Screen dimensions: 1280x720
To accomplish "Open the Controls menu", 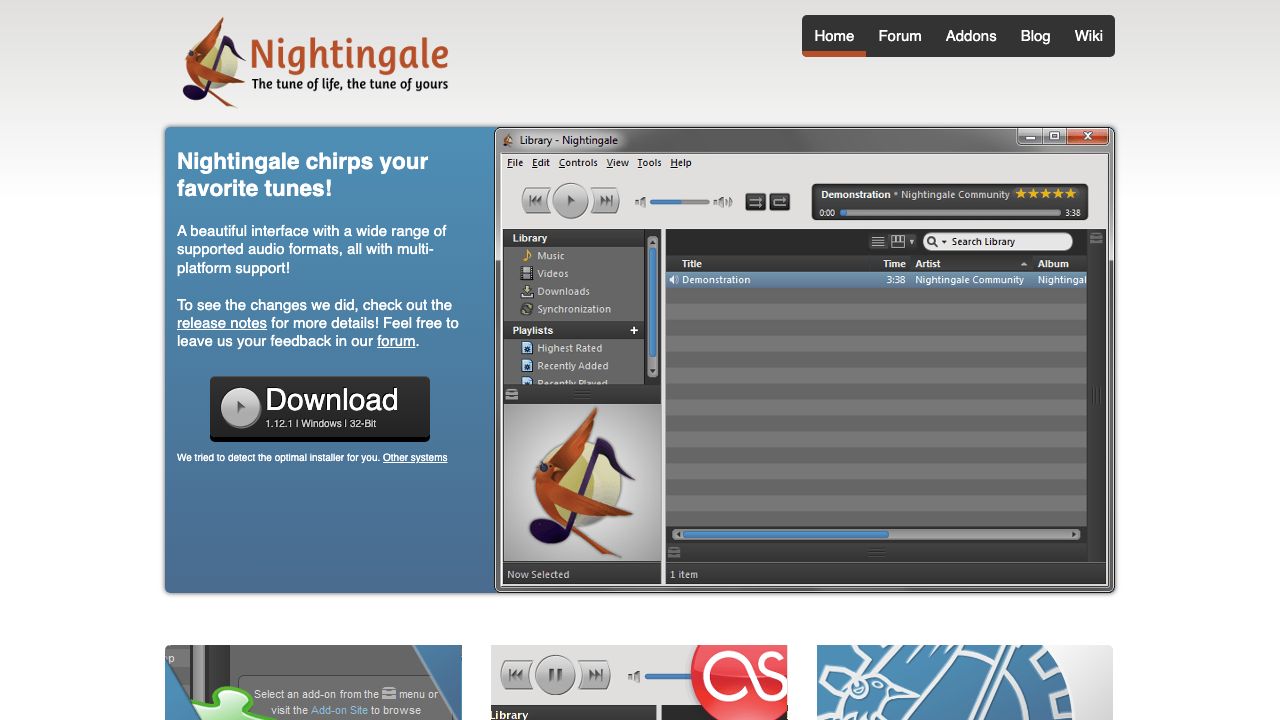I will point(578,163).
